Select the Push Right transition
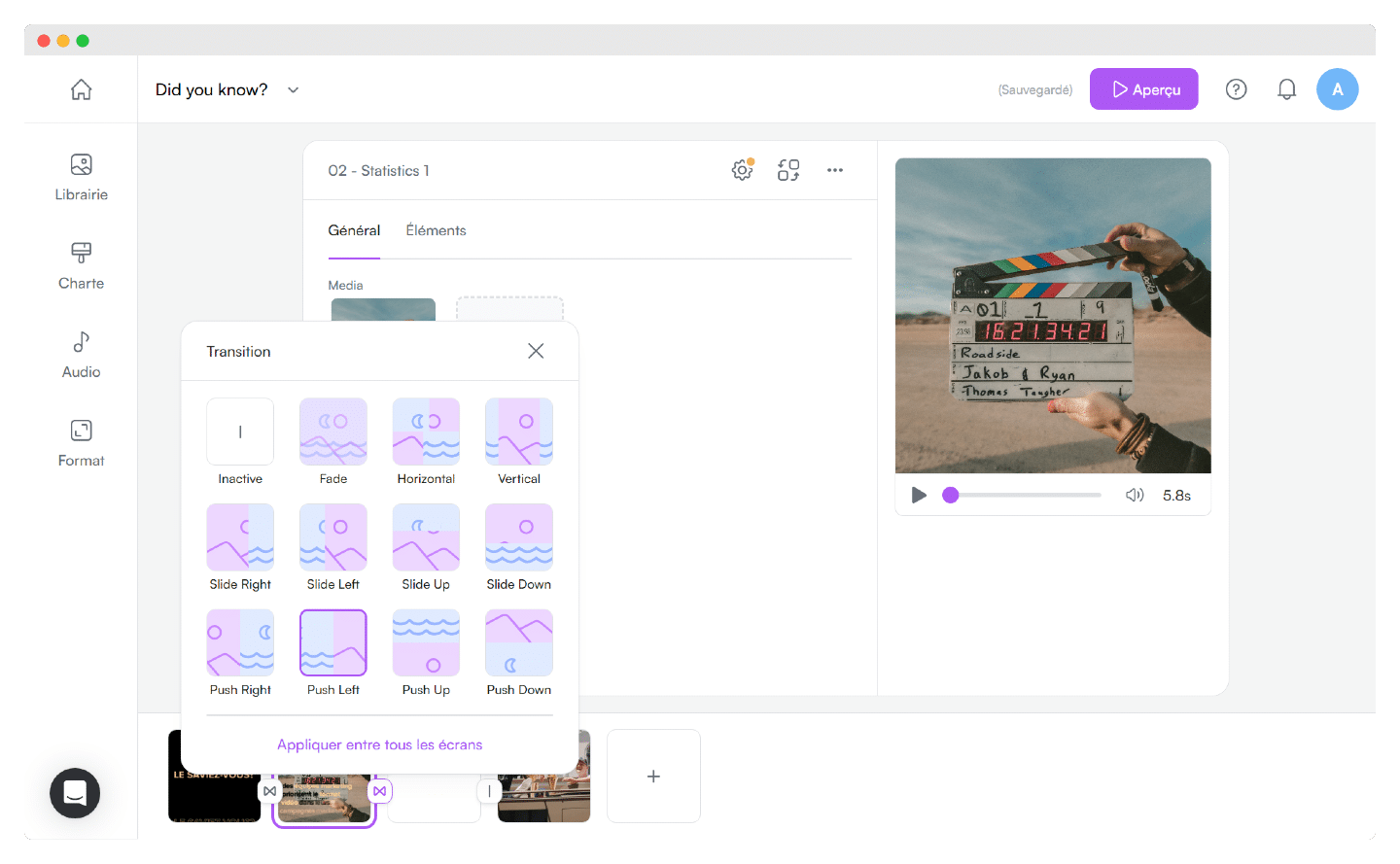The height and width of the screenshot is (864, 1400). 240,642
